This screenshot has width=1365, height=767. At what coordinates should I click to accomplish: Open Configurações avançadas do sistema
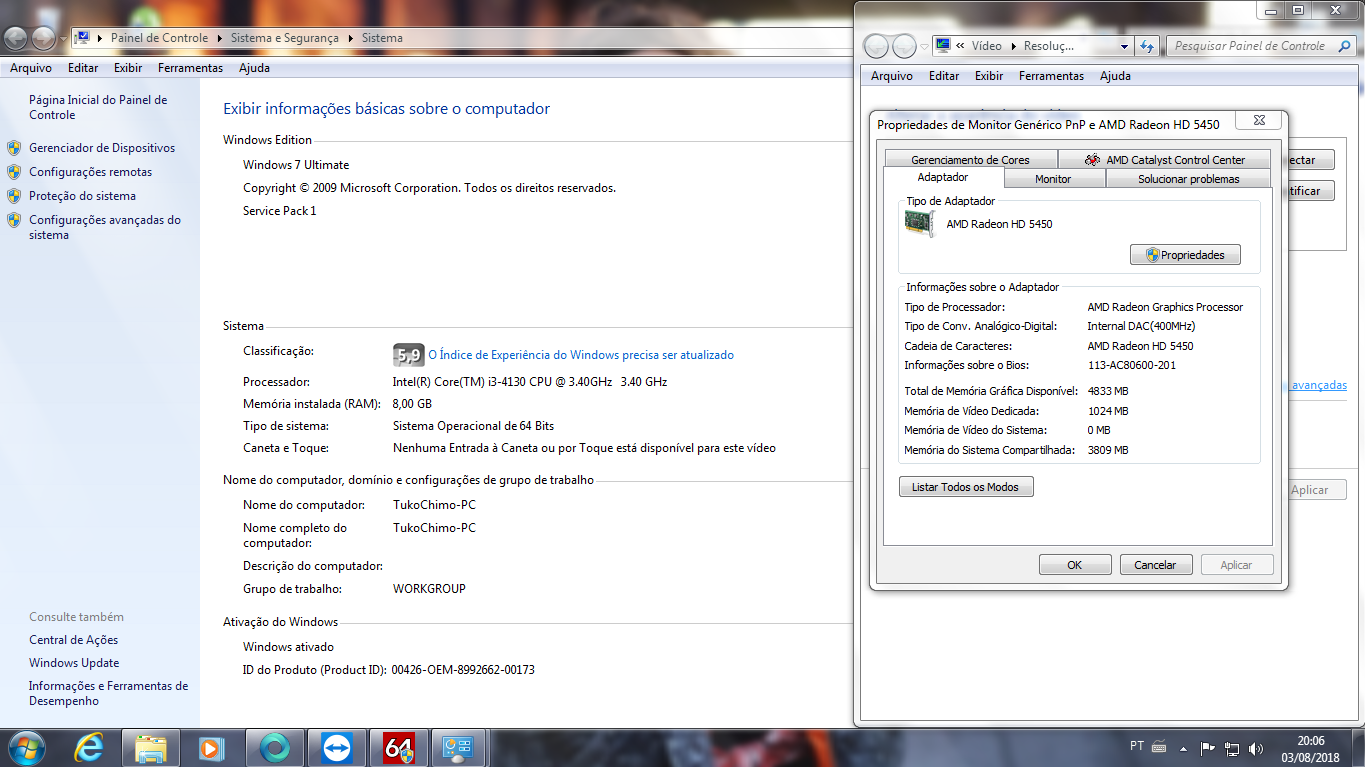click(x=105, y=227)
